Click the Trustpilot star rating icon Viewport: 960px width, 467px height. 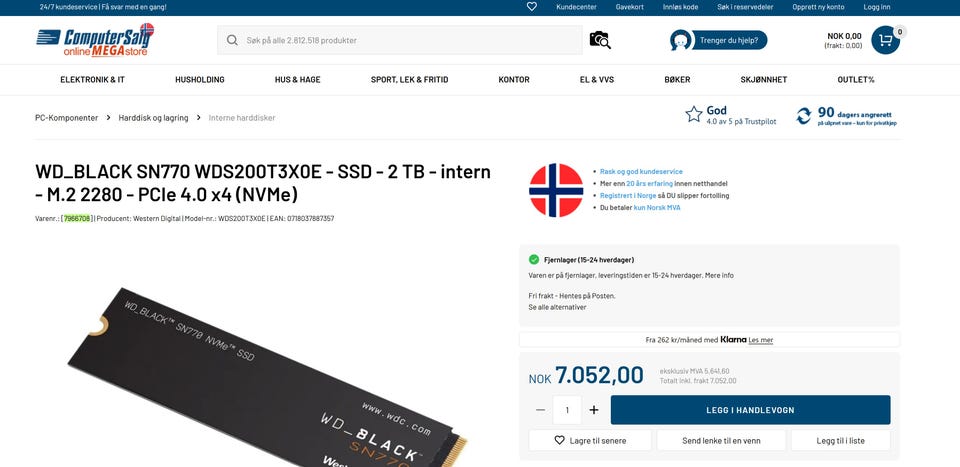tap(694, 114)
